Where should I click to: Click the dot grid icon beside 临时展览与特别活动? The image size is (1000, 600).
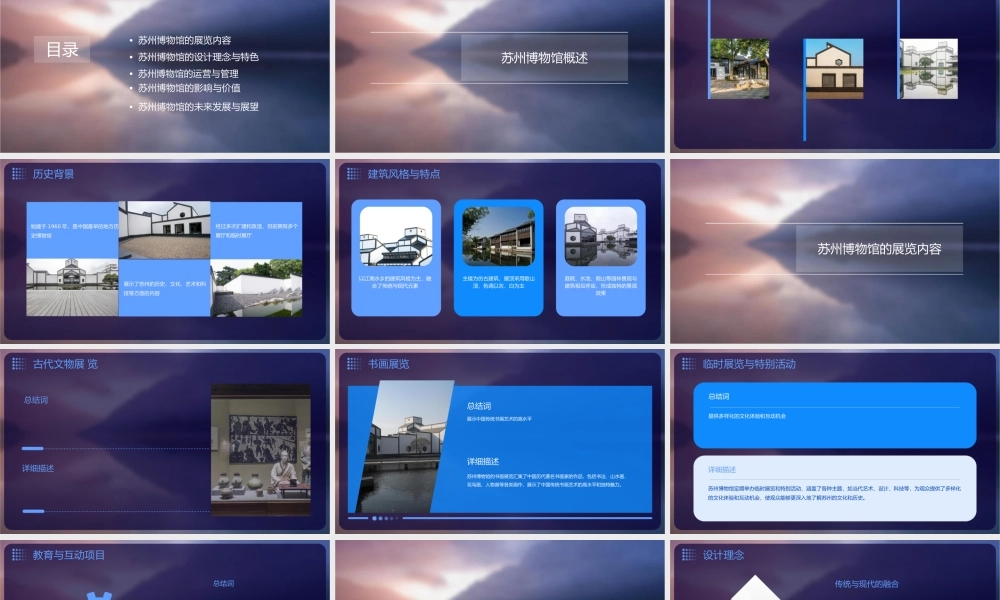point(688,364)
